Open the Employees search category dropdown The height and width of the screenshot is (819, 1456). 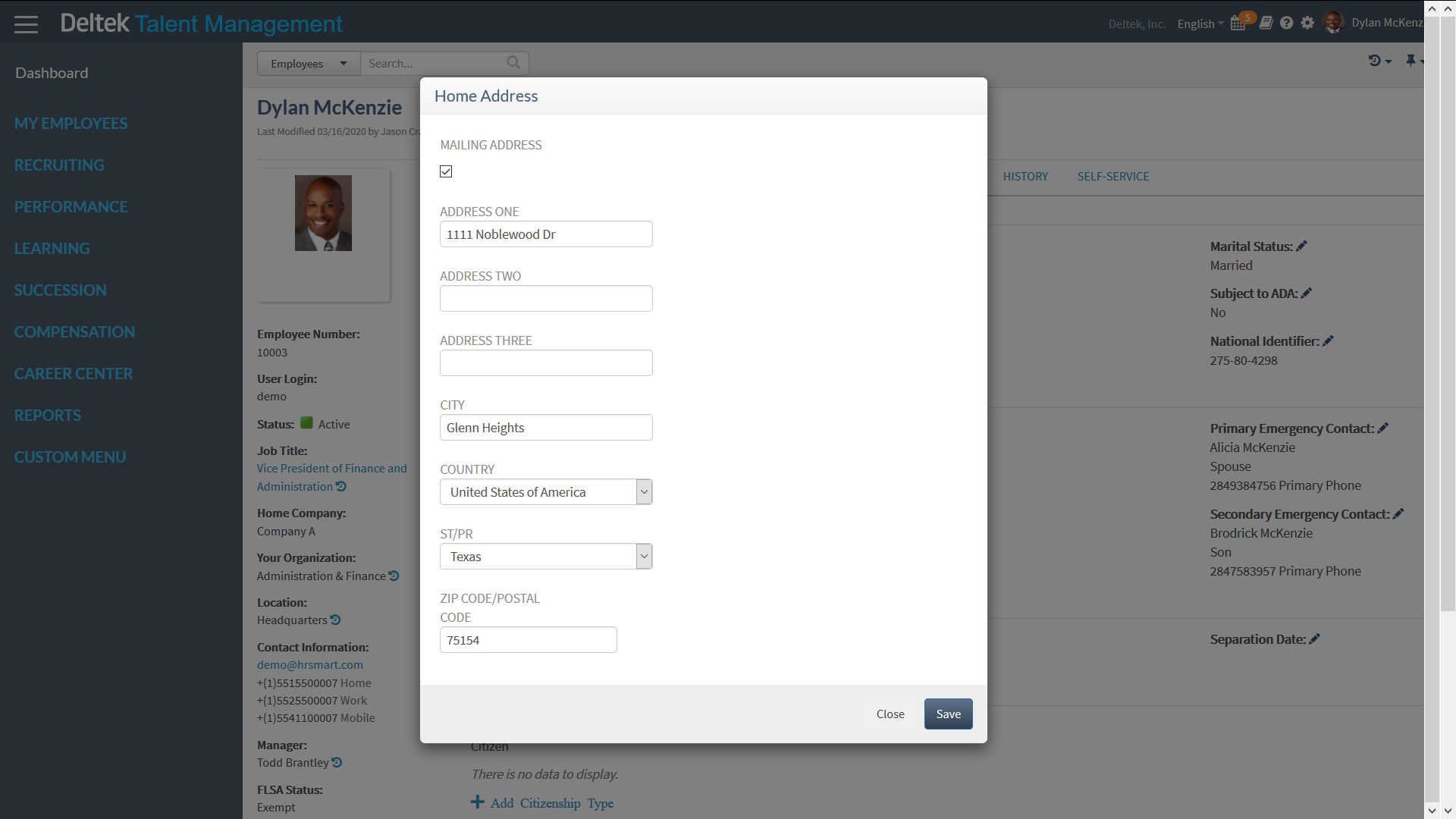[309, 64]
